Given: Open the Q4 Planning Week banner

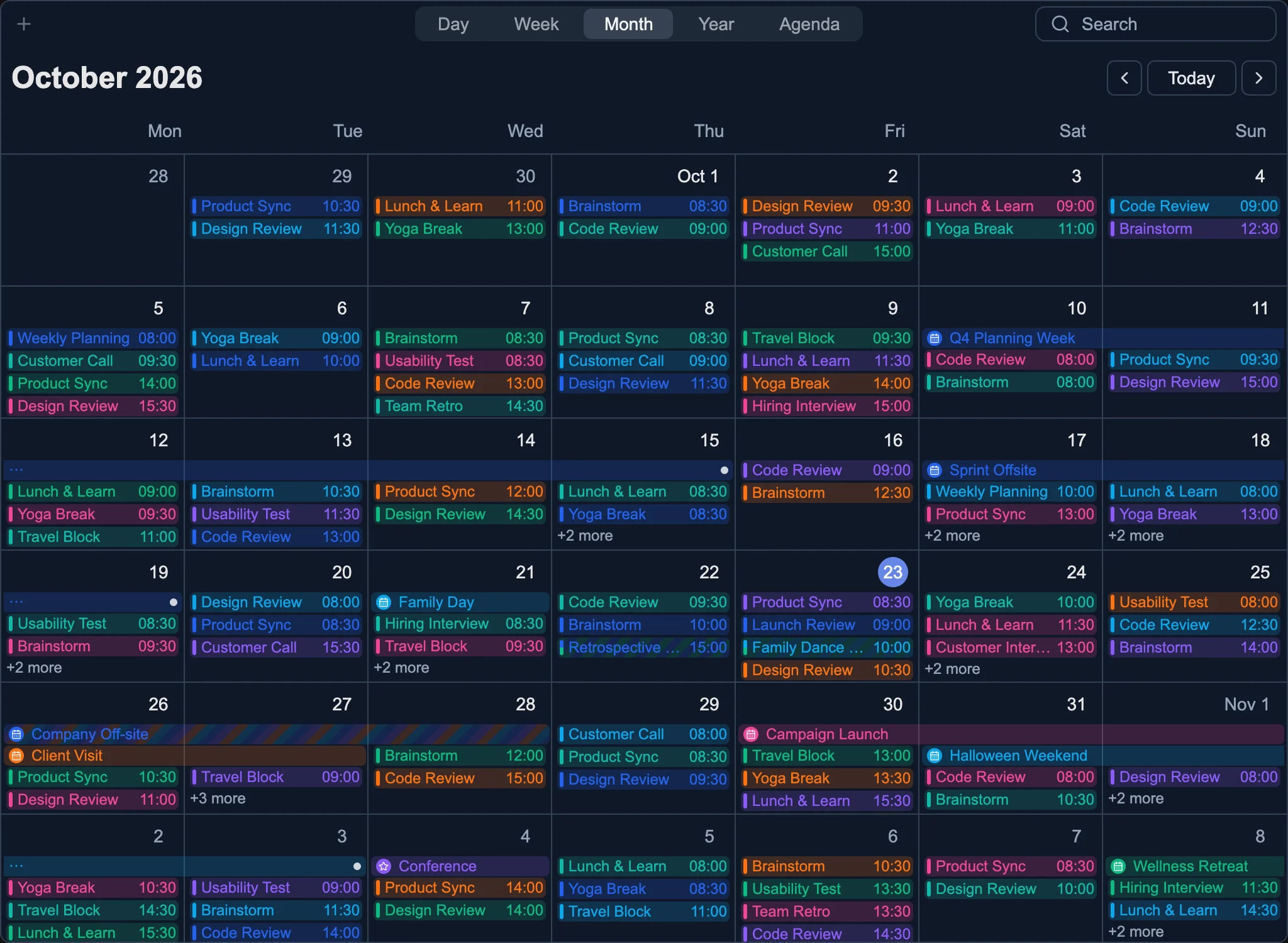Looking at the screenshot, I should click(x=1102, y=338).
